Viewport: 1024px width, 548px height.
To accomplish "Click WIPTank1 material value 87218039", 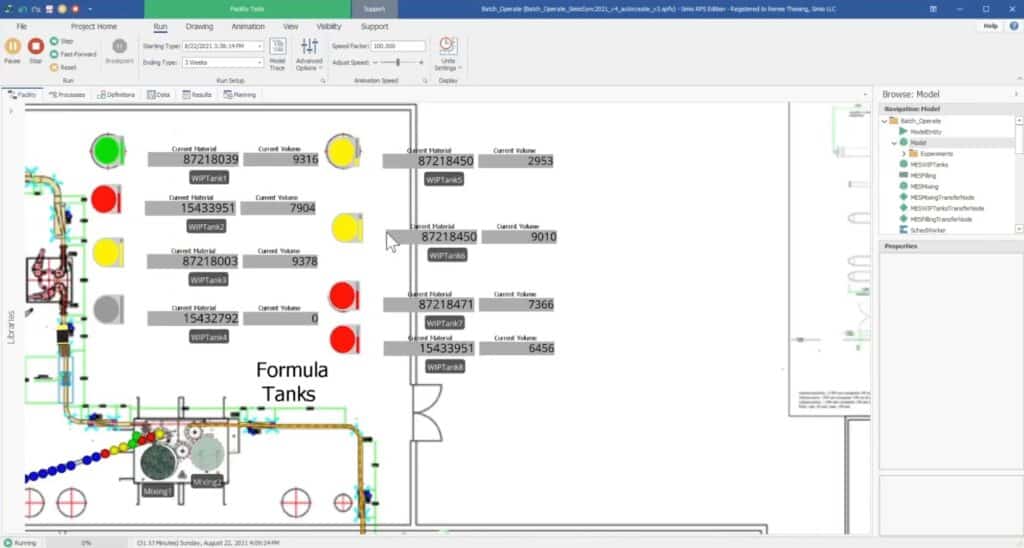I will [x=194, y=159].
